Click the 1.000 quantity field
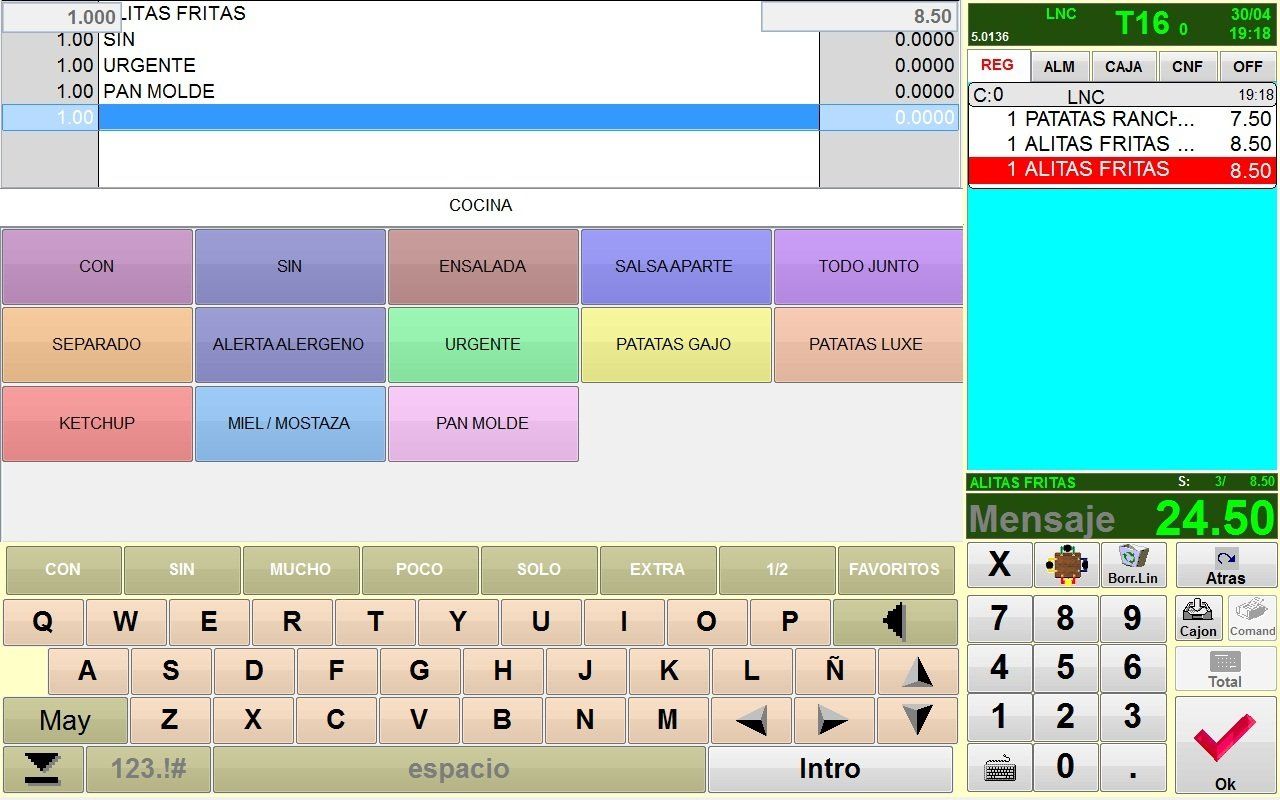The image size is (1280, 800). pos(61,16)
